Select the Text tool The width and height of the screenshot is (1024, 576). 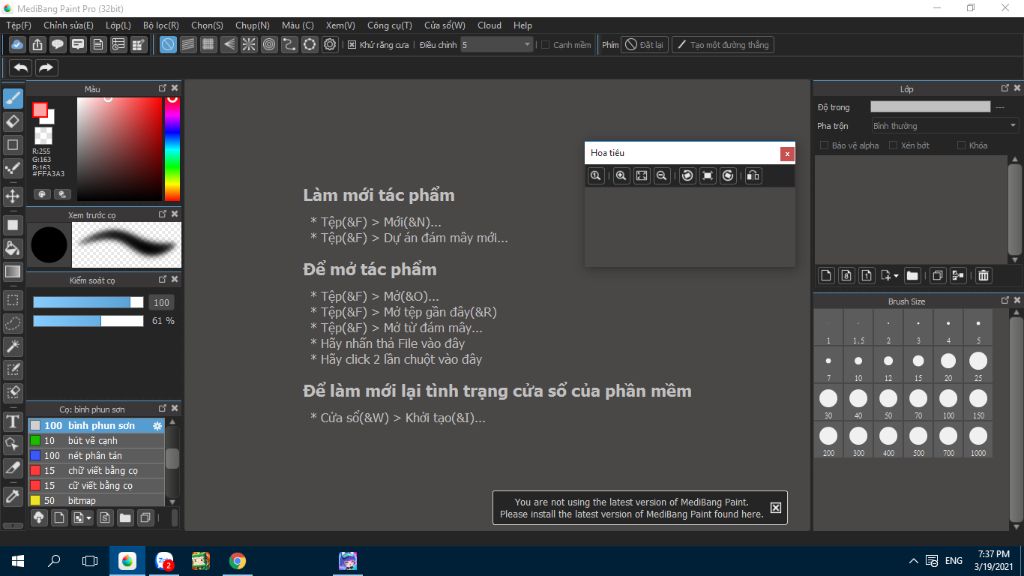point(12,421)
